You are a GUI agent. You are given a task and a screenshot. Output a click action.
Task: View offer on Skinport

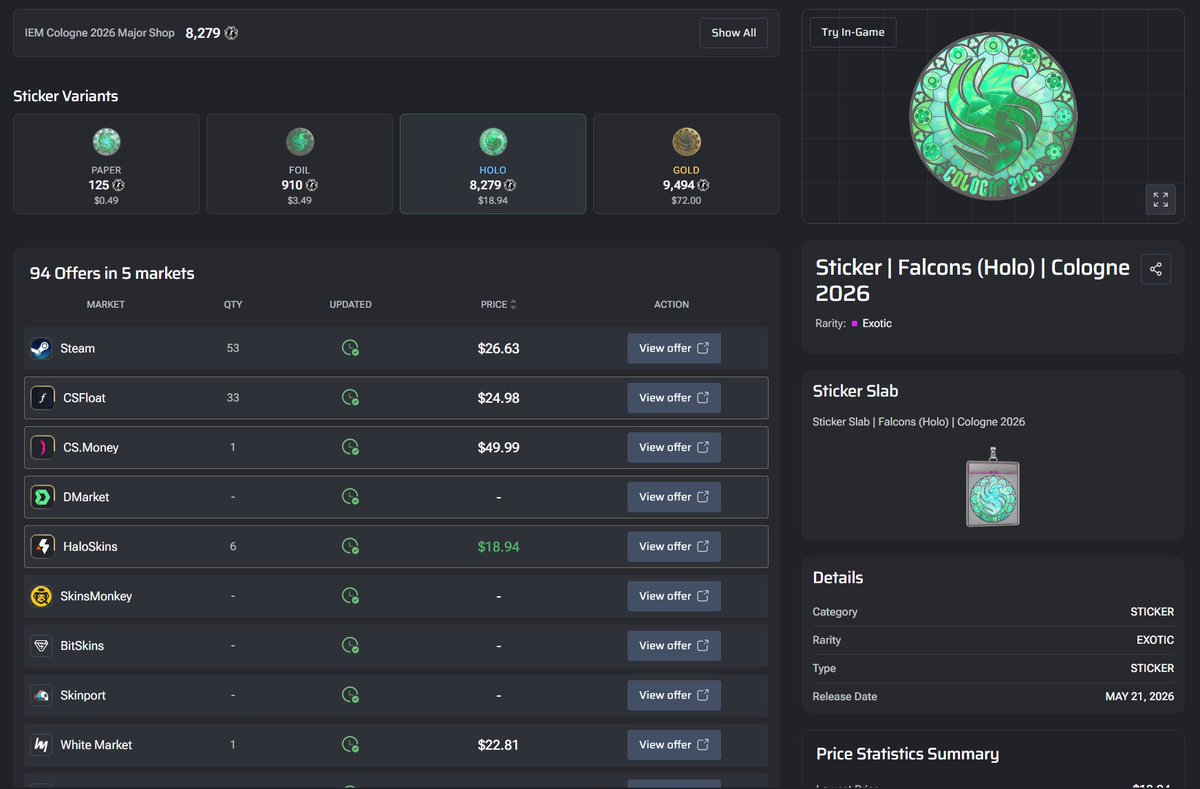[x=674, y=695]
